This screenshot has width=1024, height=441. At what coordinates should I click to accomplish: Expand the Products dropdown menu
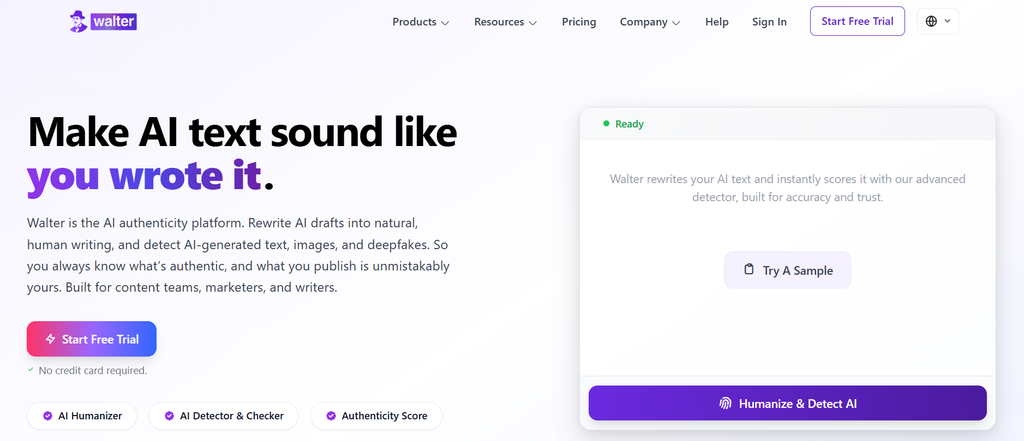point(421,22)
